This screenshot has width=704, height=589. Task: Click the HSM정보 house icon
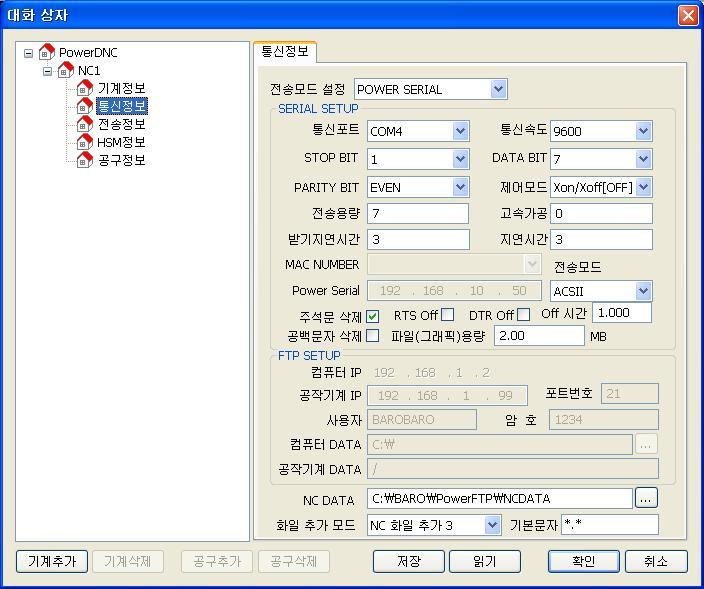(x=84, y=142)
